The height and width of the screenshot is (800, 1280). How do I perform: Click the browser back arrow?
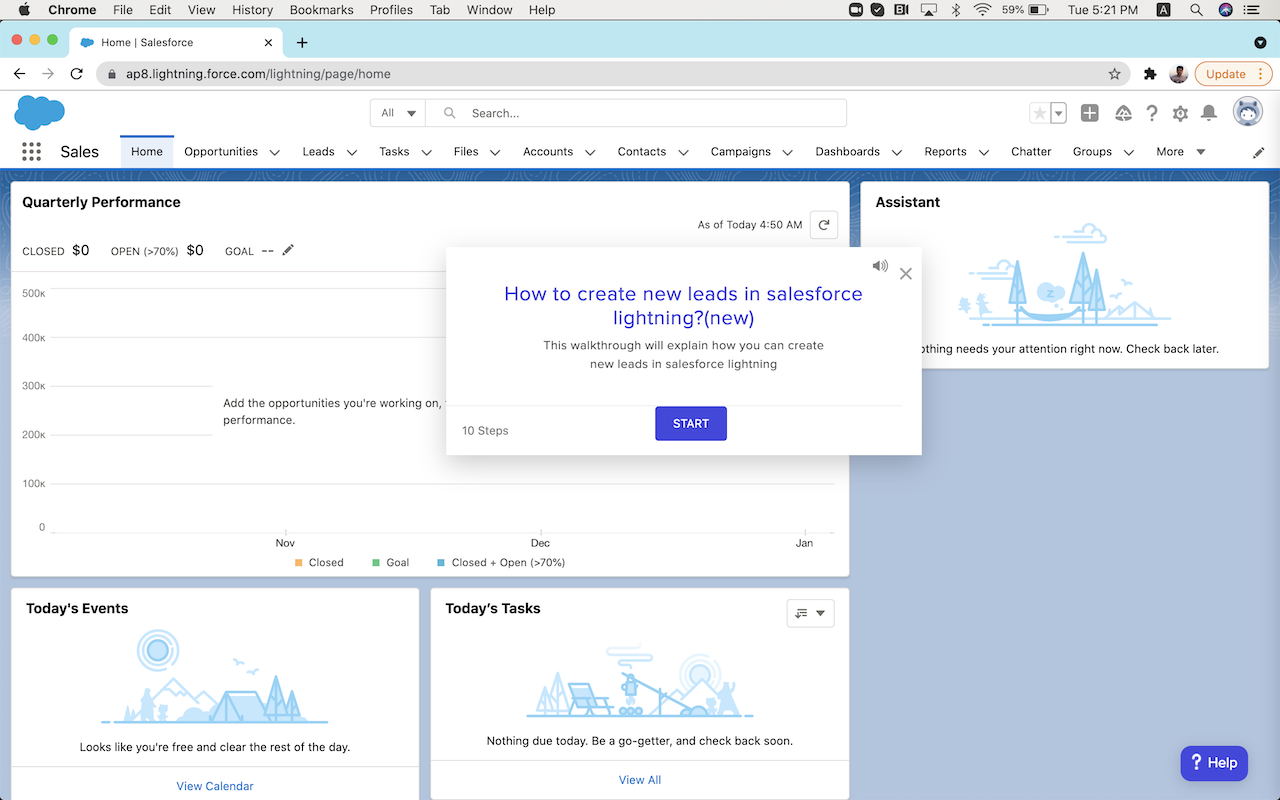(x=19, y=74)
